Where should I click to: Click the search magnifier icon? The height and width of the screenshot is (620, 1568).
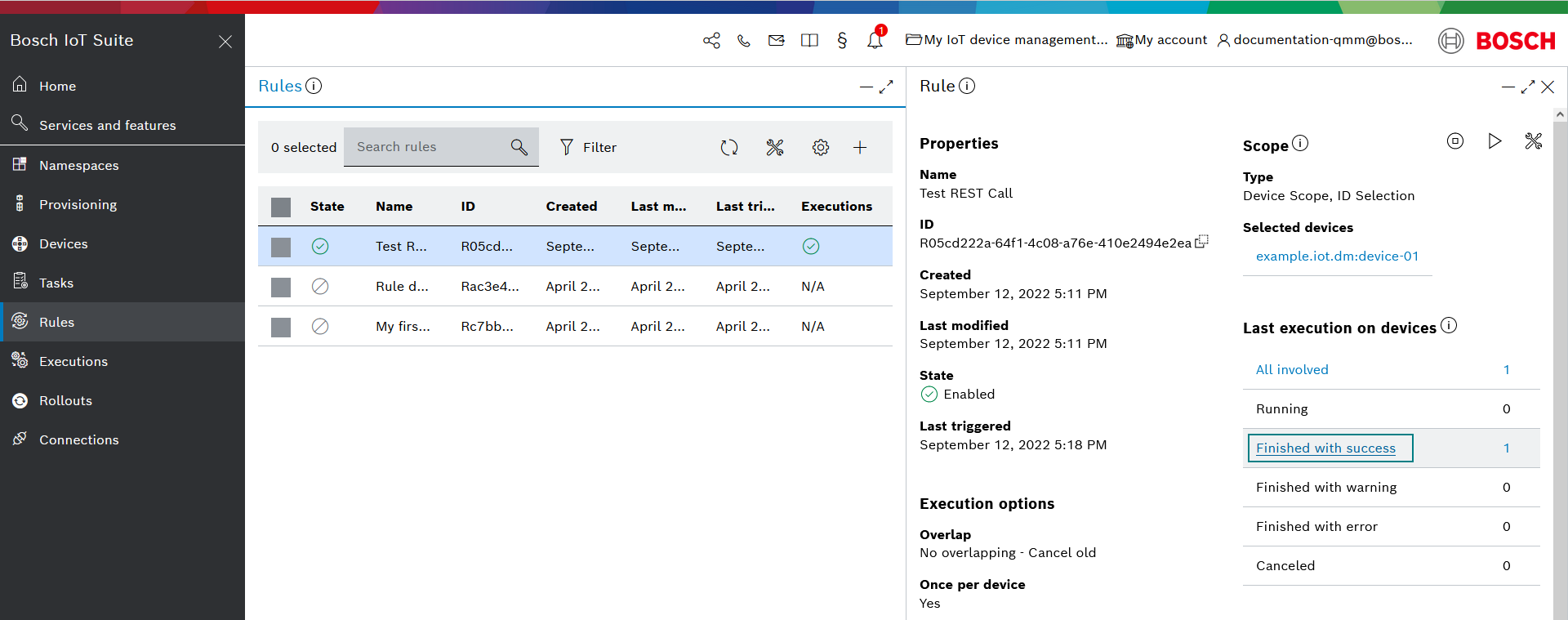(x=519, y=147)
